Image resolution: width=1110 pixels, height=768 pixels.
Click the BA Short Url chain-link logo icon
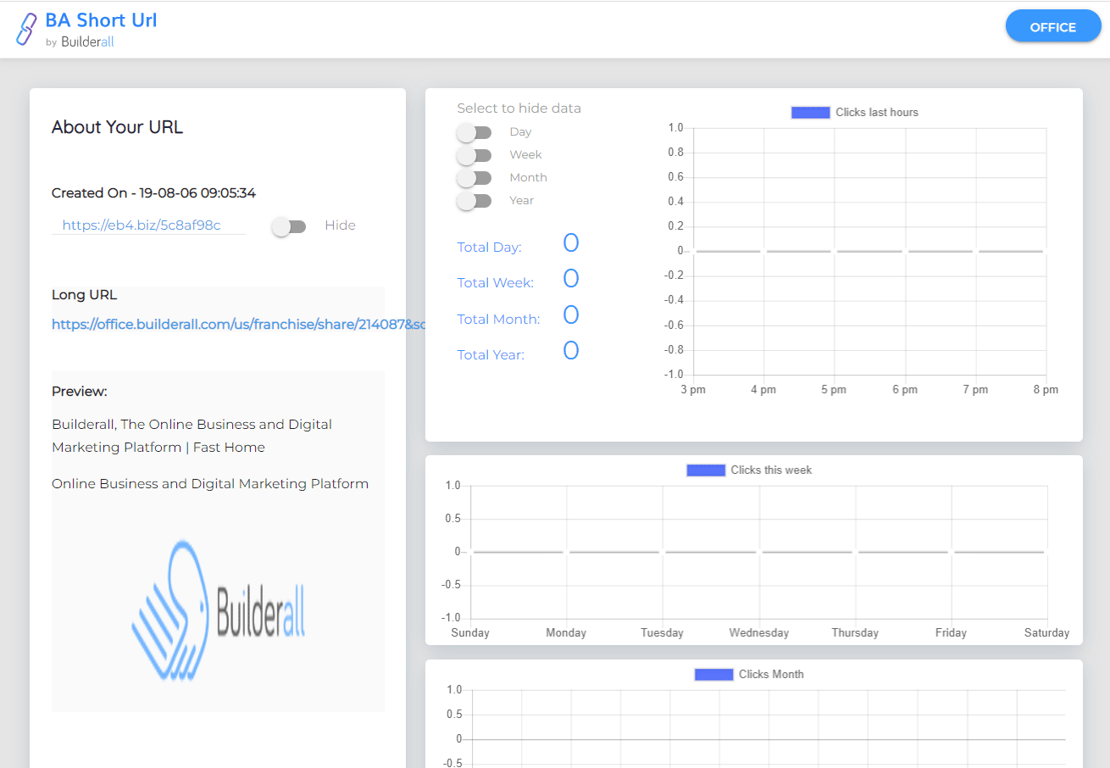[26, 30]
